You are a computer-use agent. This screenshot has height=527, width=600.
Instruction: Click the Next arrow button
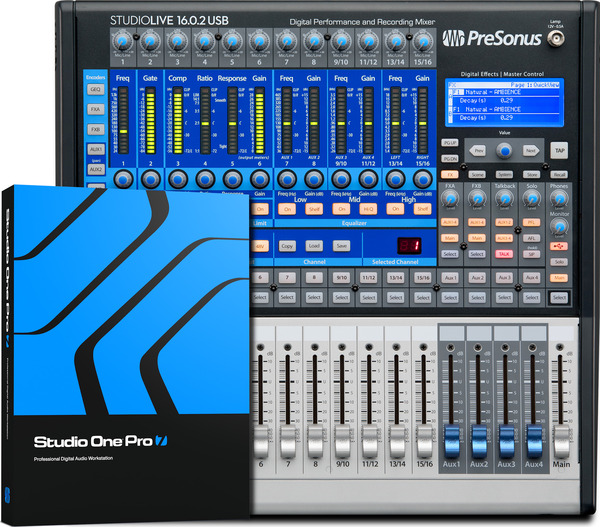click(531, 150)
